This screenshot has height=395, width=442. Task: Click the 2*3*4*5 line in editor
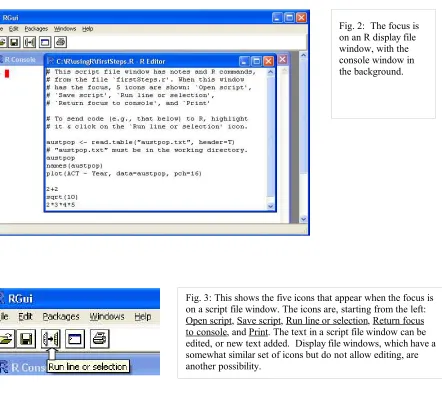click(60, 205)
